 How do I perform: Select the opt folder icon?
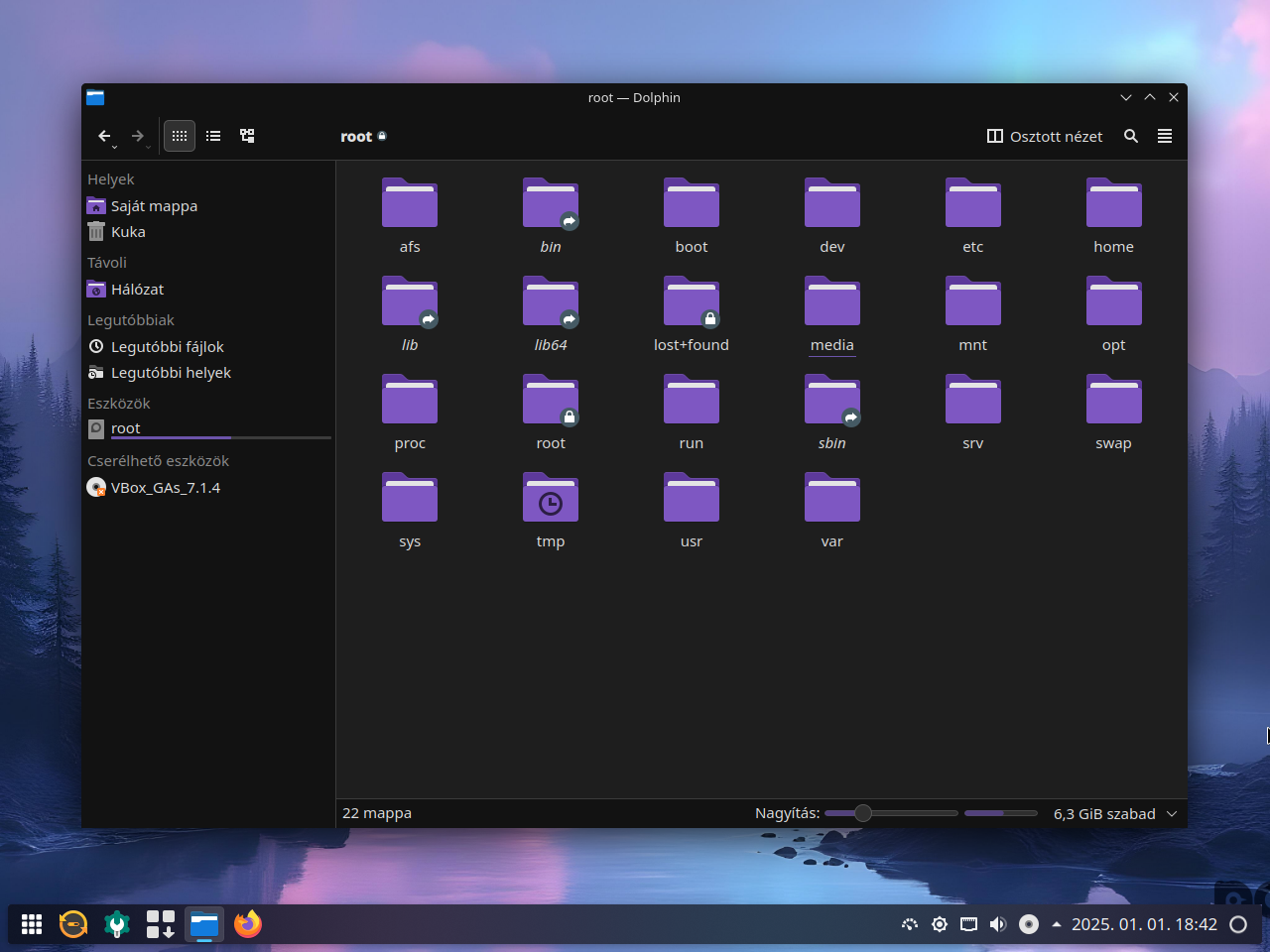tap(1114, 300)
